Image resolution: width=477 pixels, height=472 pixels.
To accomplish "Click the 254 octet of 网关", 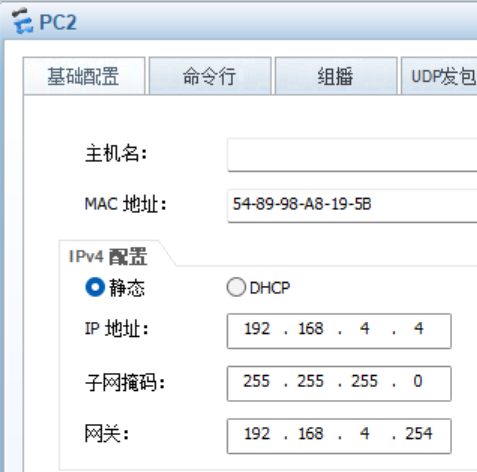I will click(419, 434).
